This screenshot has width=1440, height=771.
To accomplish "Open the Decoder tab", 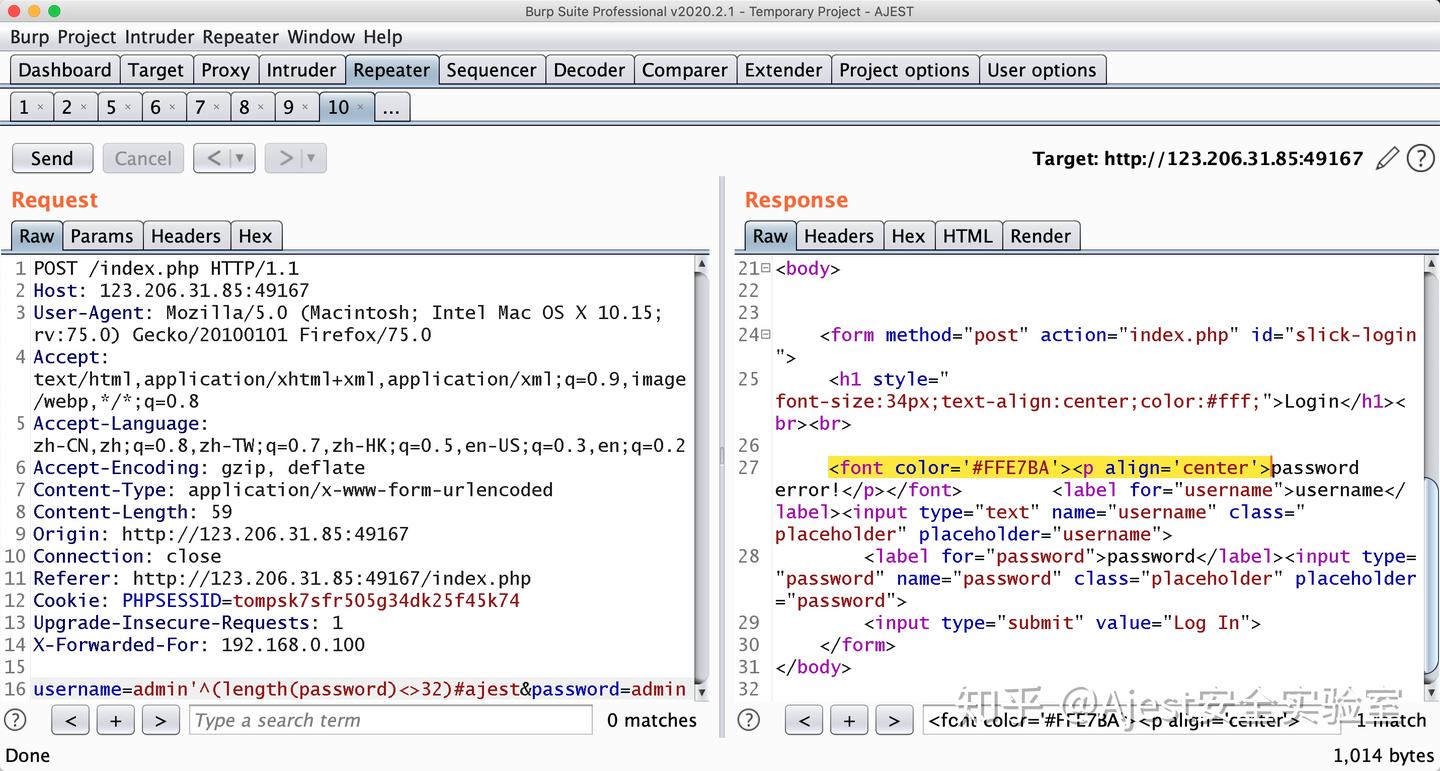I will [589, 70].
